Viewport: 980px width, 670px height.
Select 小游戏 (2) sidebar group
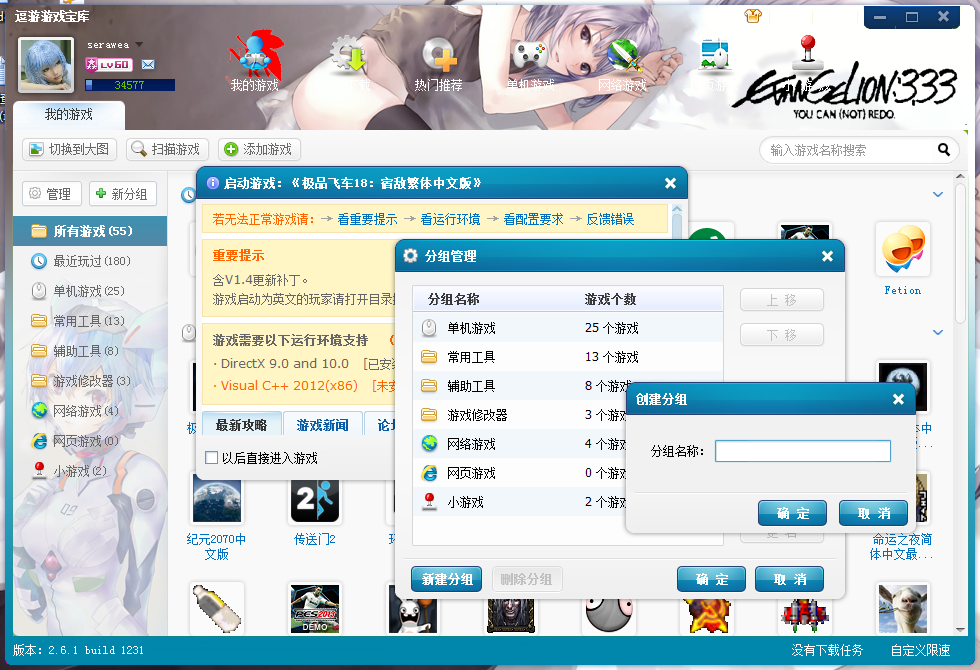click(90, 471)
